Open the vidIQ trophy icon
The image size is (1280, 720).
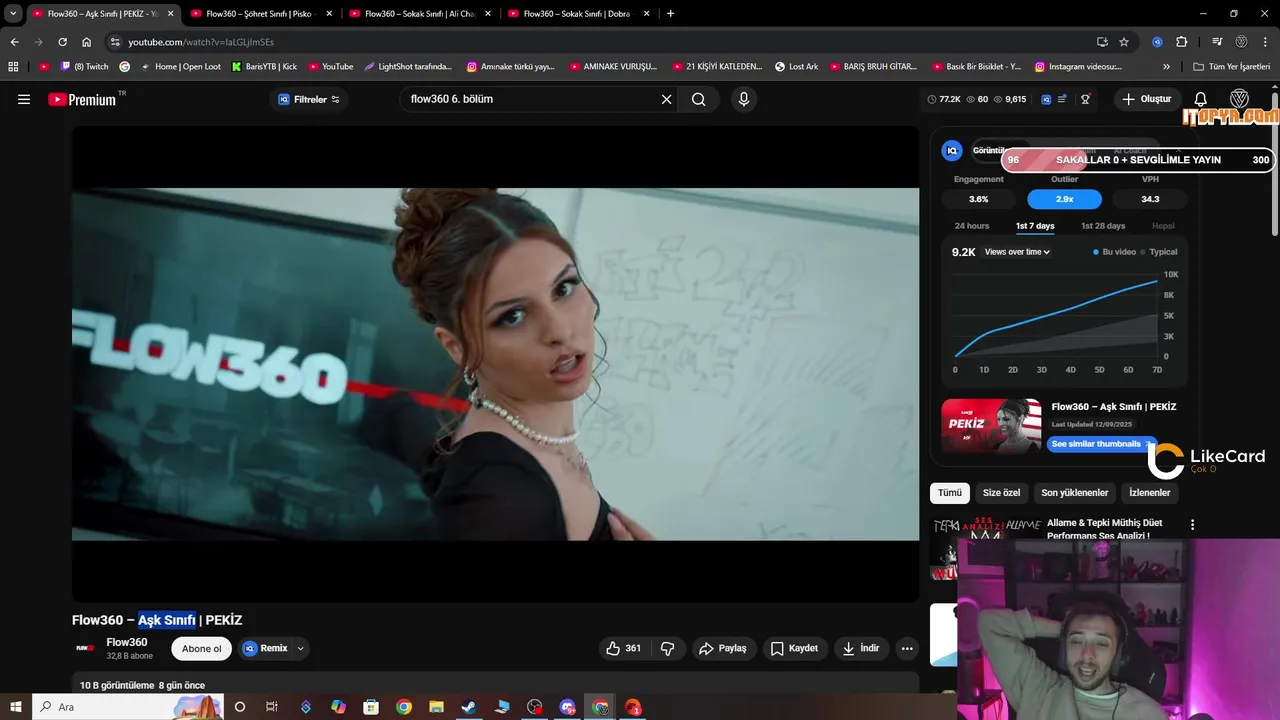click(1085, 99)
